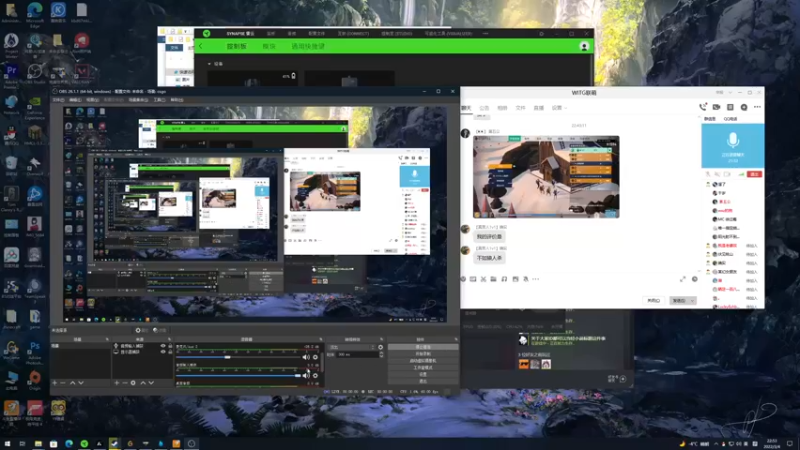800x450 pixels.
Task: Open Settings dropdown tab in QQ group
Action: (x=559, y=108)
